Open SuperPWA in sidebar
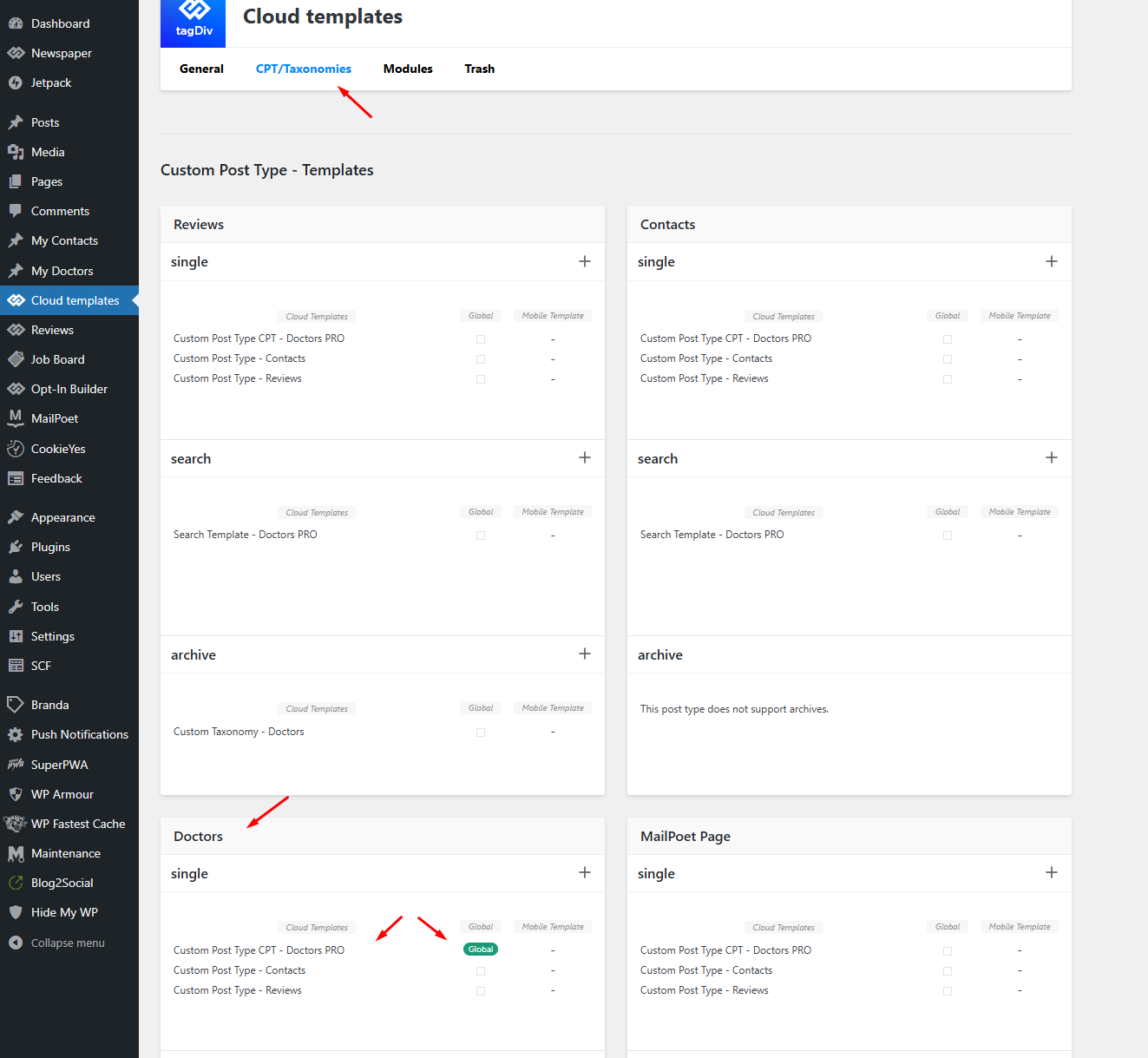 (69, 765)
